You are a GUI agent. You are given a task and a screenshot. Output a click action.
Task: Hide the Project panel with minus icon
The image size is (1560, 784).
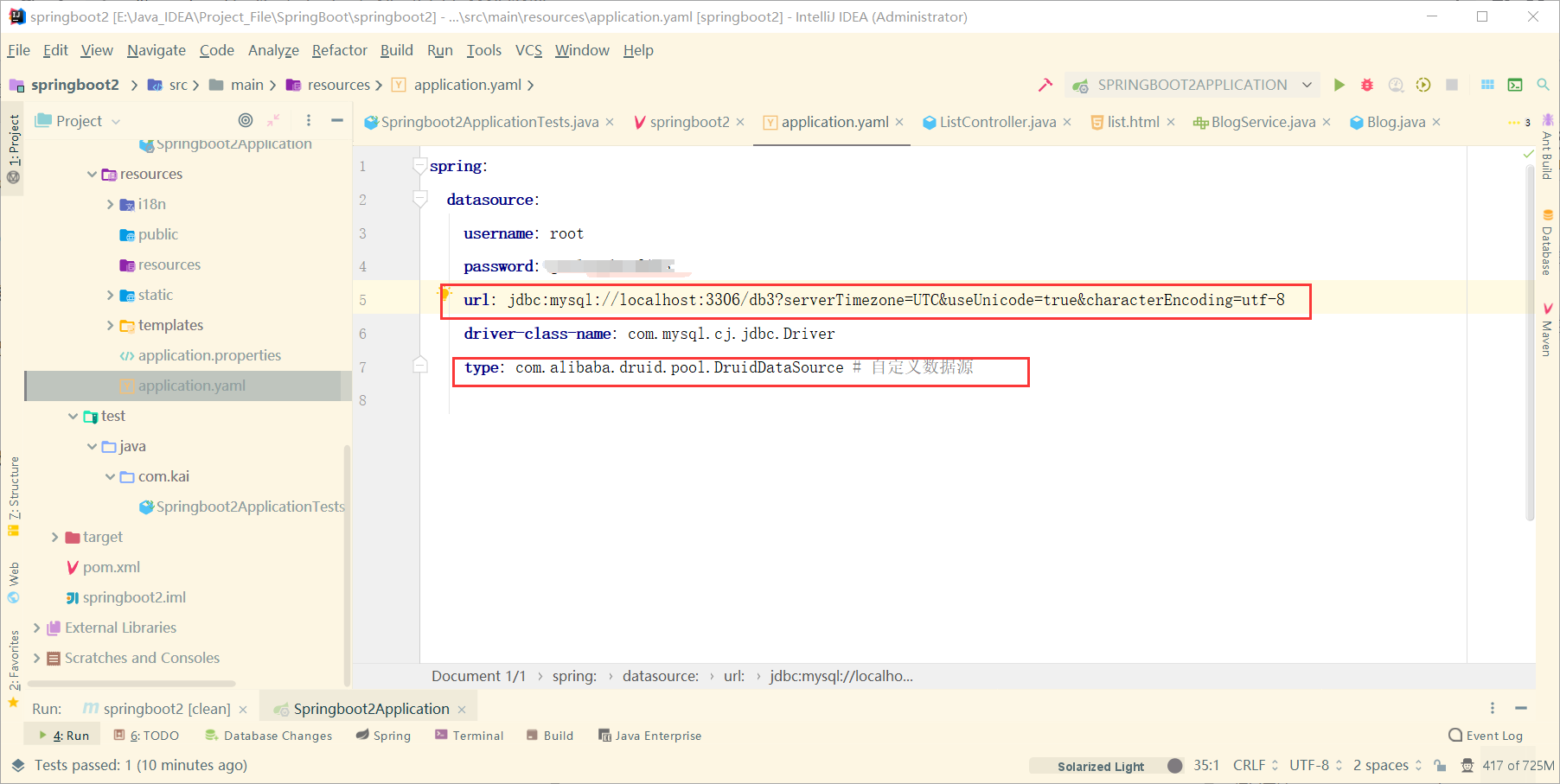pyautogui.click(x=337, y=120)
